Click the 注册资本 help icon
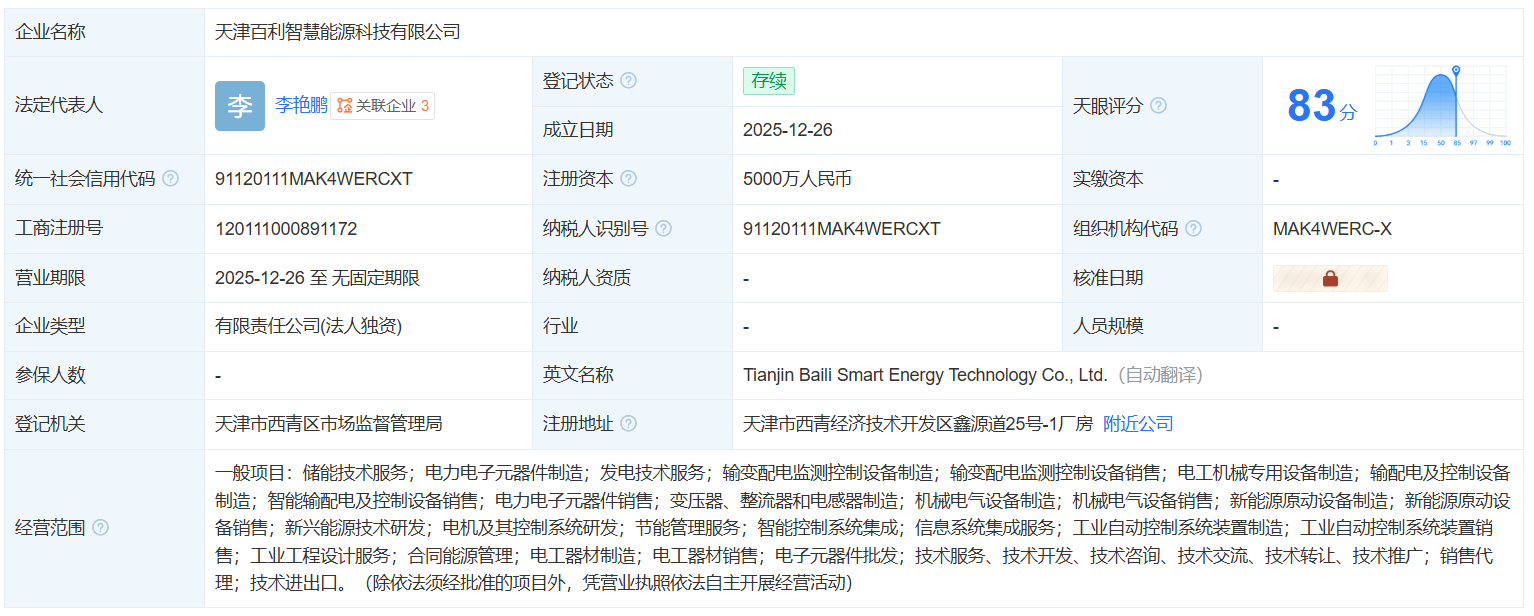 point(627,178)
